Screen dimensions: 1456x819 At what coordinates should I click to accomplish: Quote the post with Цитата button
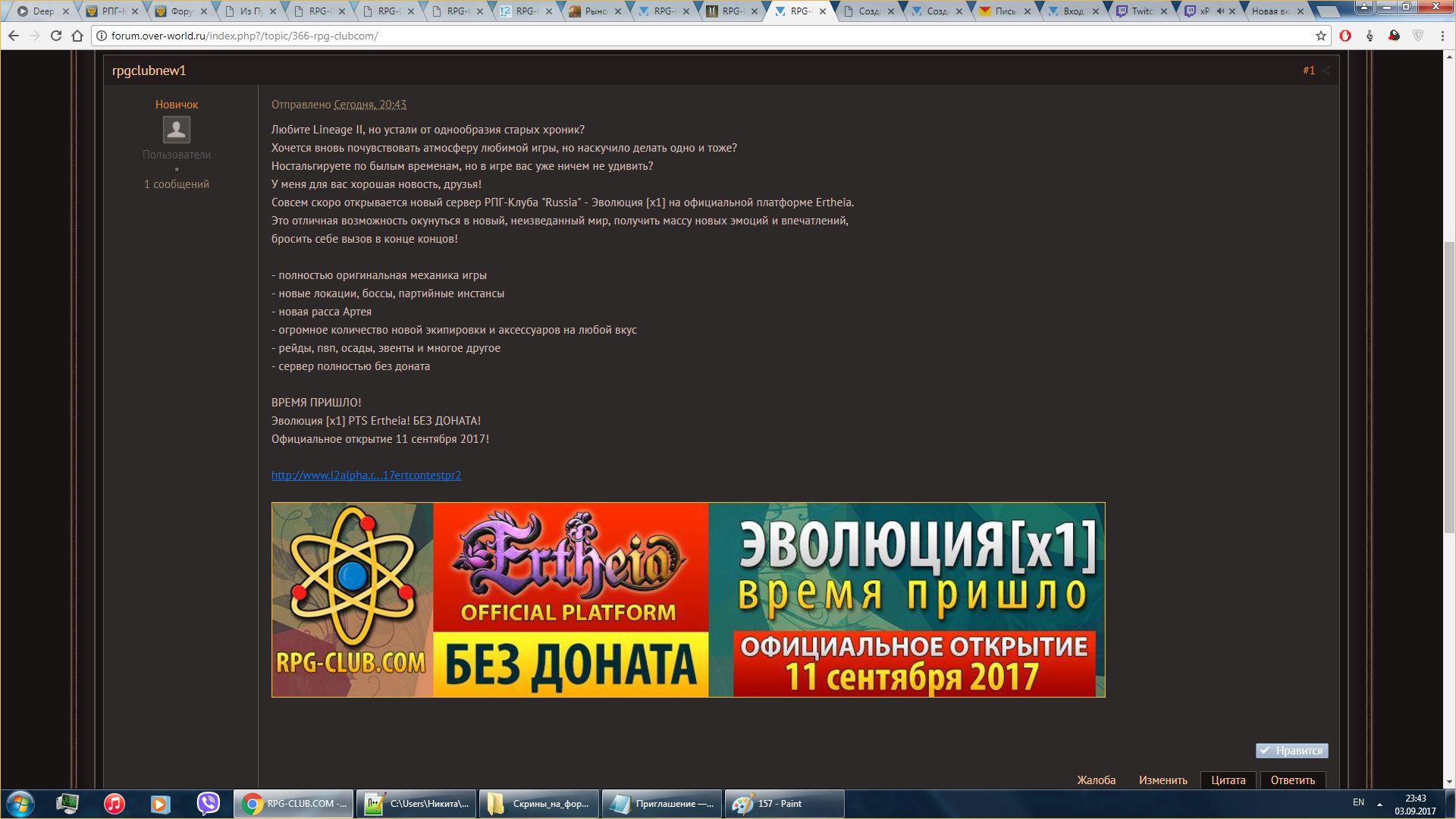[x=1228, y=780]
